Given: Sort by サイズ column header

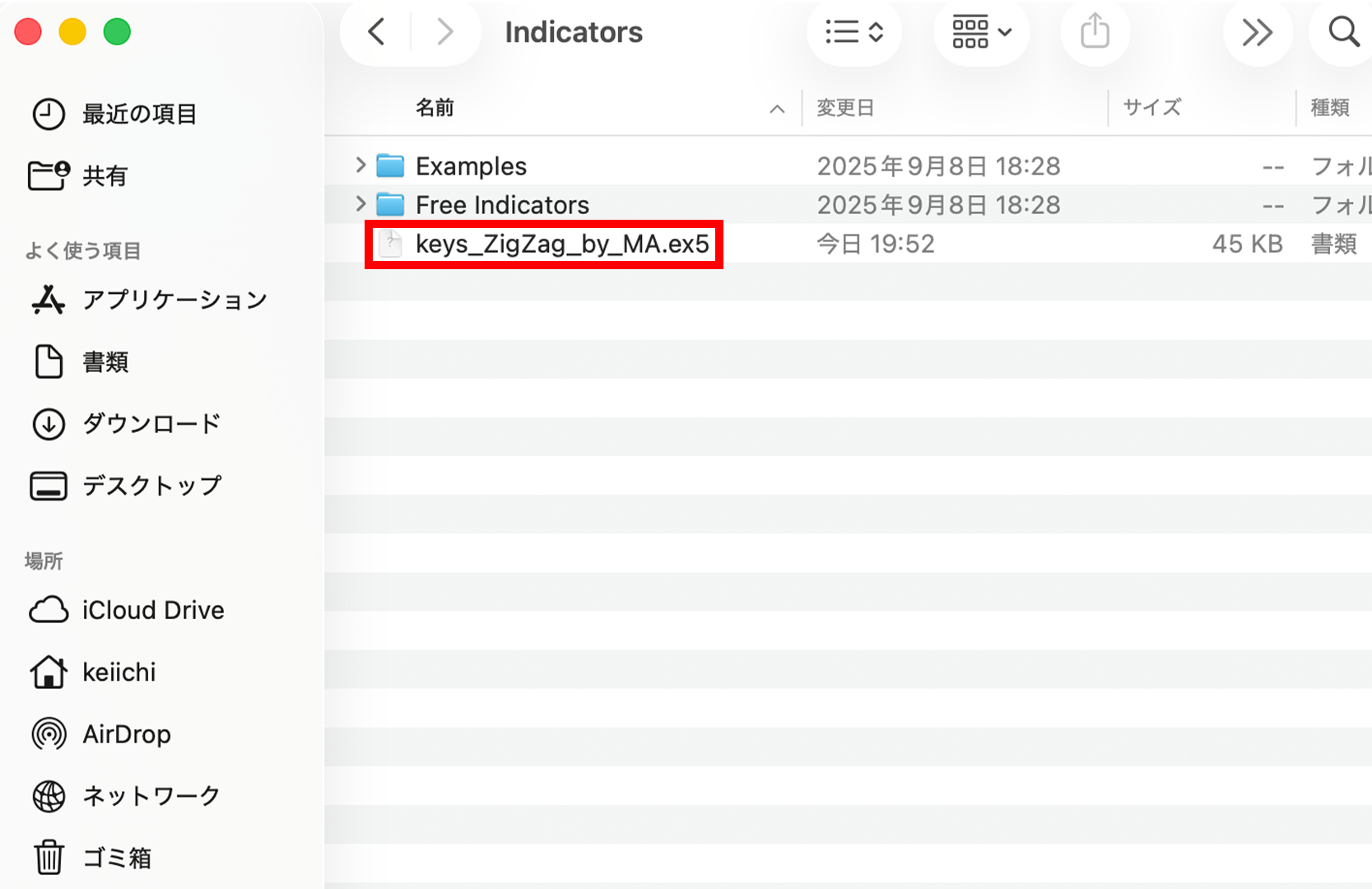Looking at the screenshot, I should click(x=1151, y=108).
